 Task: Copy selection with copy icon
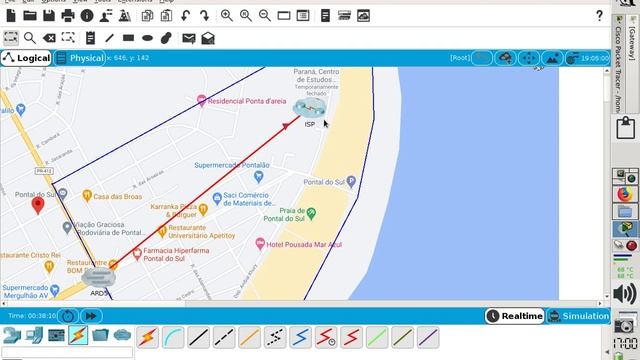pyautogui.click(x=147, y=16)
